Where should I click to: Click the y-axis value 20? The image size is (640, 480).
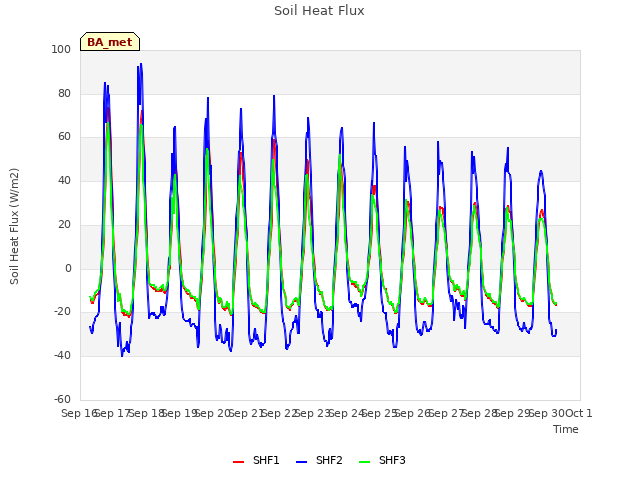click(x=64, y=224)
